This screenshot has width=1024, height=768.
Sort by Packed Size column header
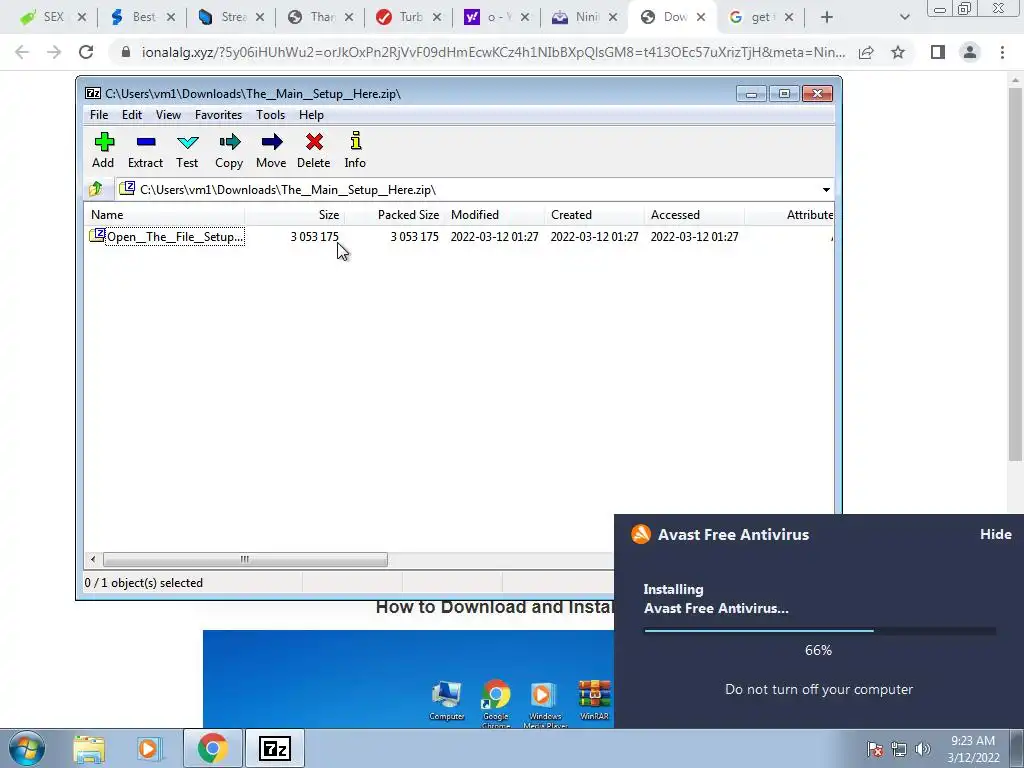pyautogui.click(x=394, y=215)
